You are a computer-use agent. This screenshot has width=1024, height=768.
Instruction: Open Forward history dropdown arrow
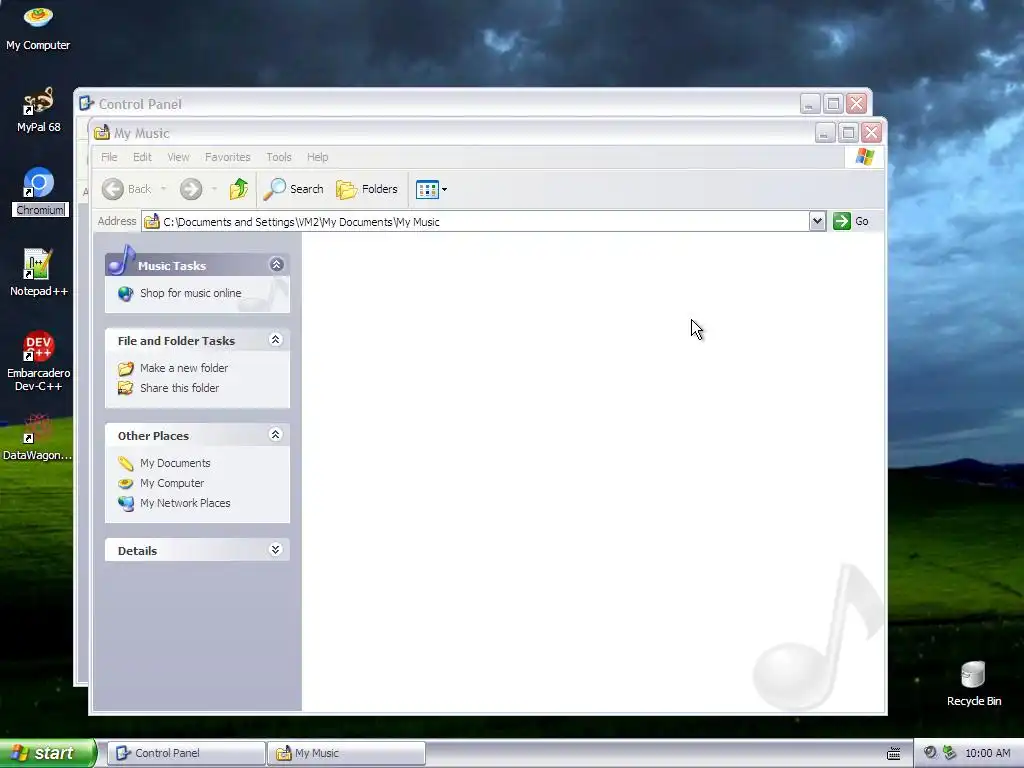(214, 189)
